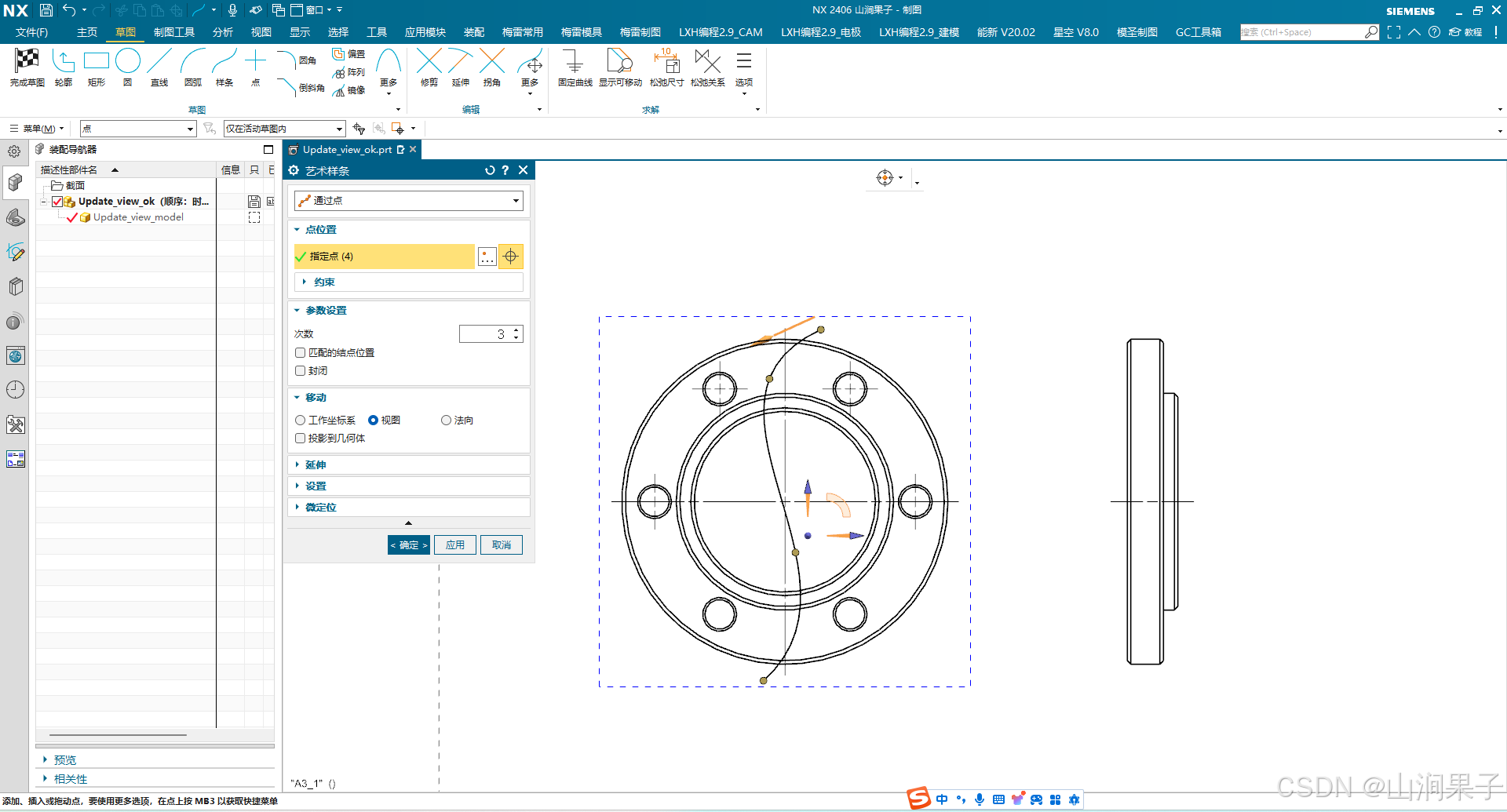The image size is (1507, 812).
Task: Toggle the Update_view_model red checkmark
Action: point(72,217)
